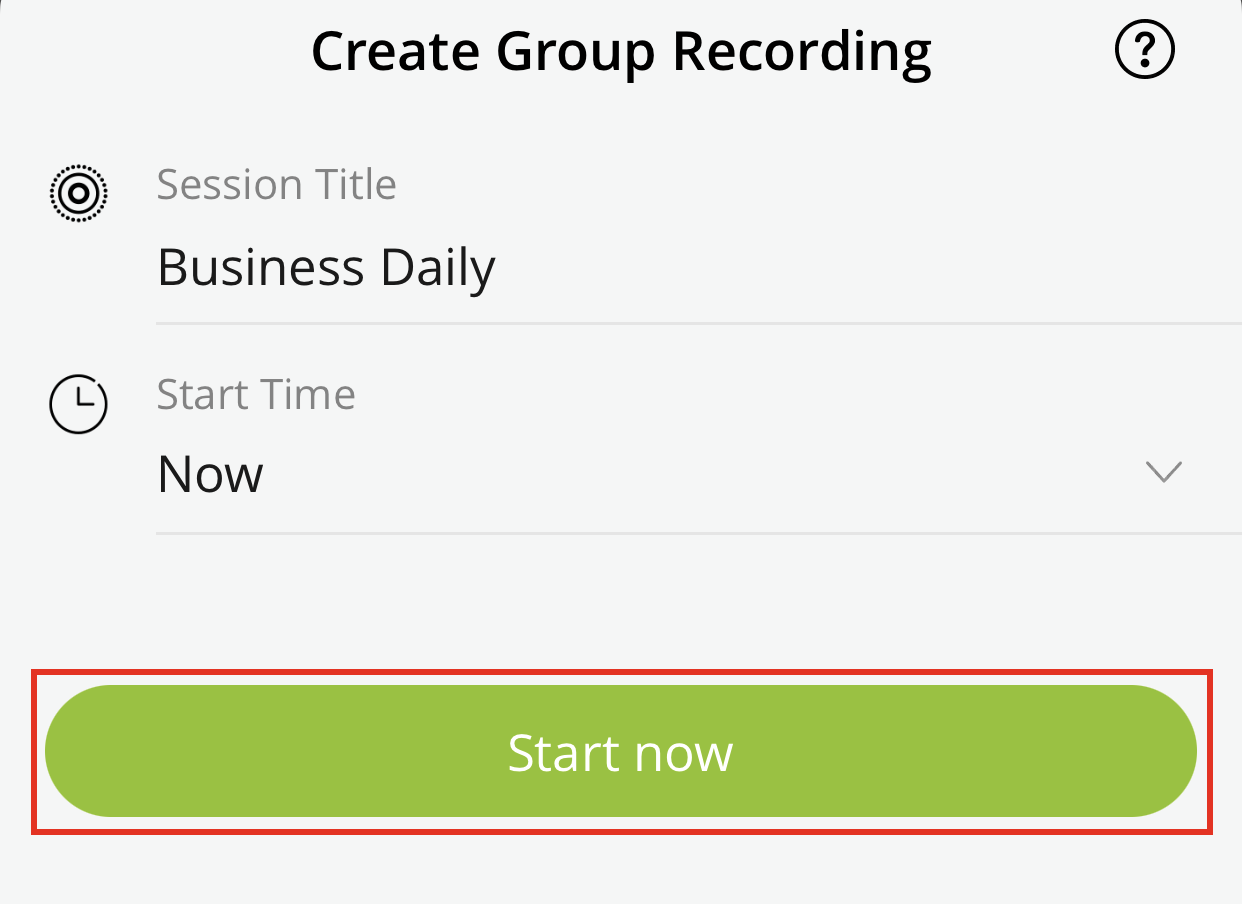1251x904 pixels.
Task: Select the Business Daily title text
Action: pos(325,267)
